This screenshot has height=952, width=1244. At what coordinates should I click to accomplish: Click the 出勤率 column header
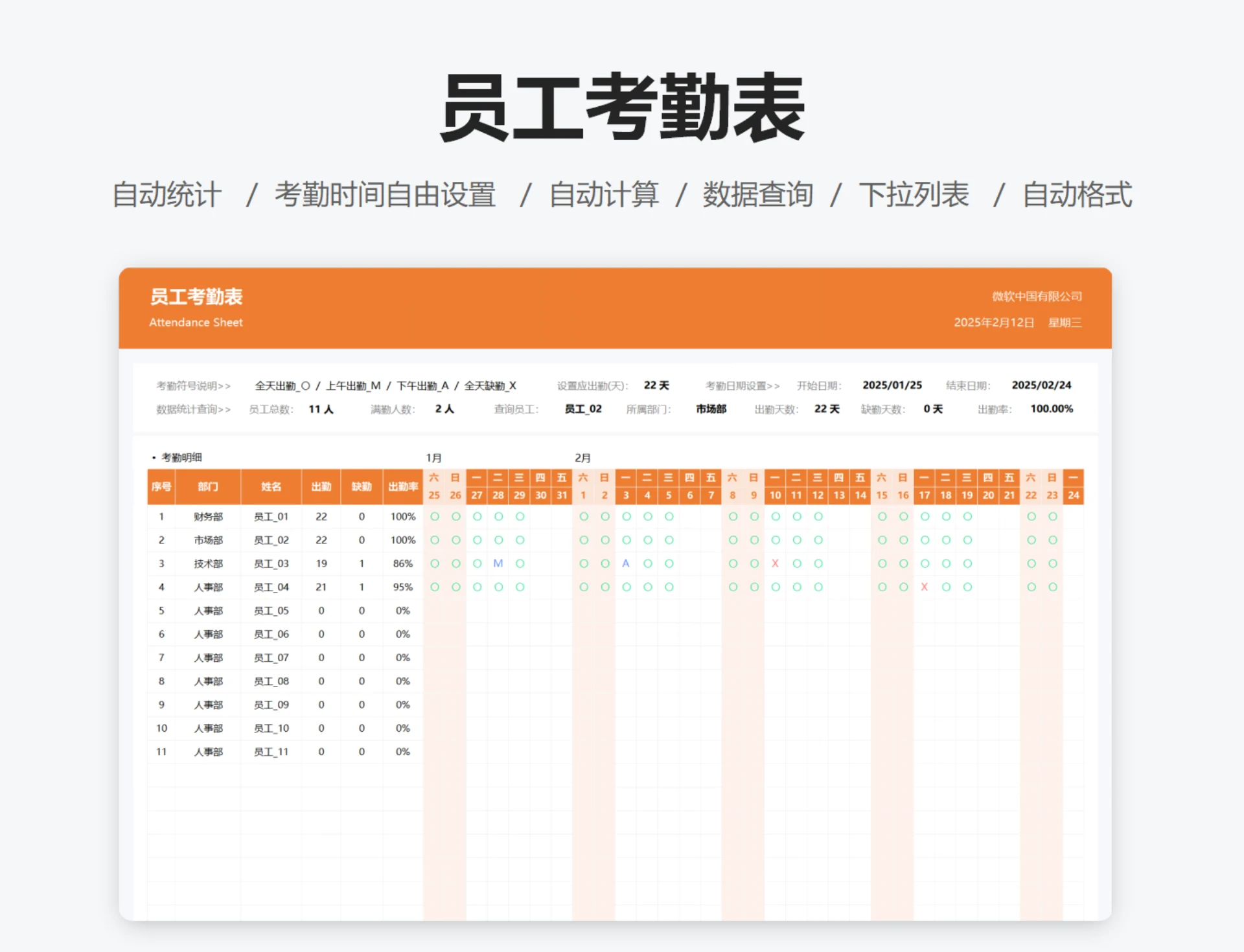click(403, 487)
